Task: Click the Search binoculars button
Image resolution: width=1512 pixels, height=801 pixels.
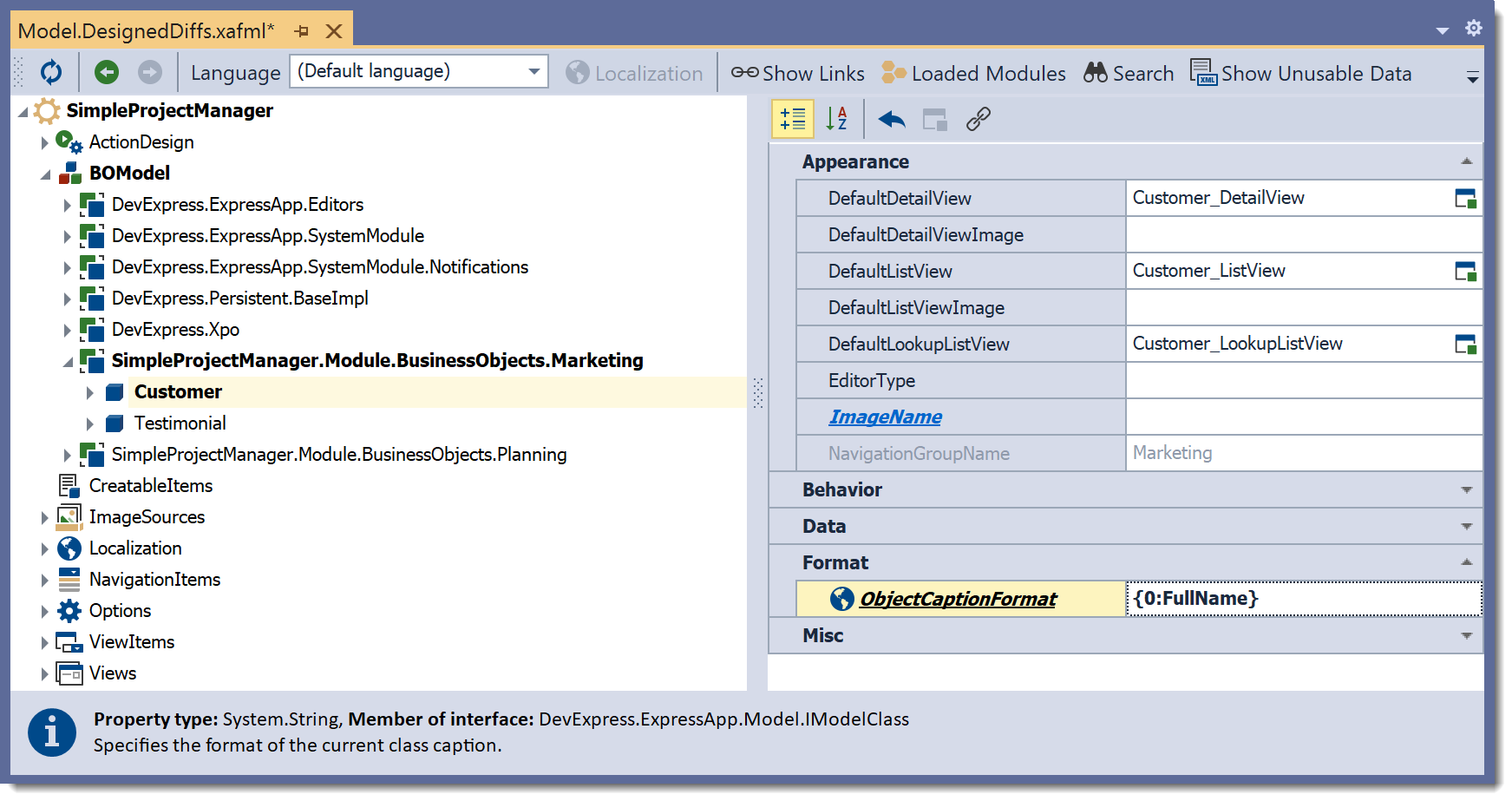Action: [1129, 74]
